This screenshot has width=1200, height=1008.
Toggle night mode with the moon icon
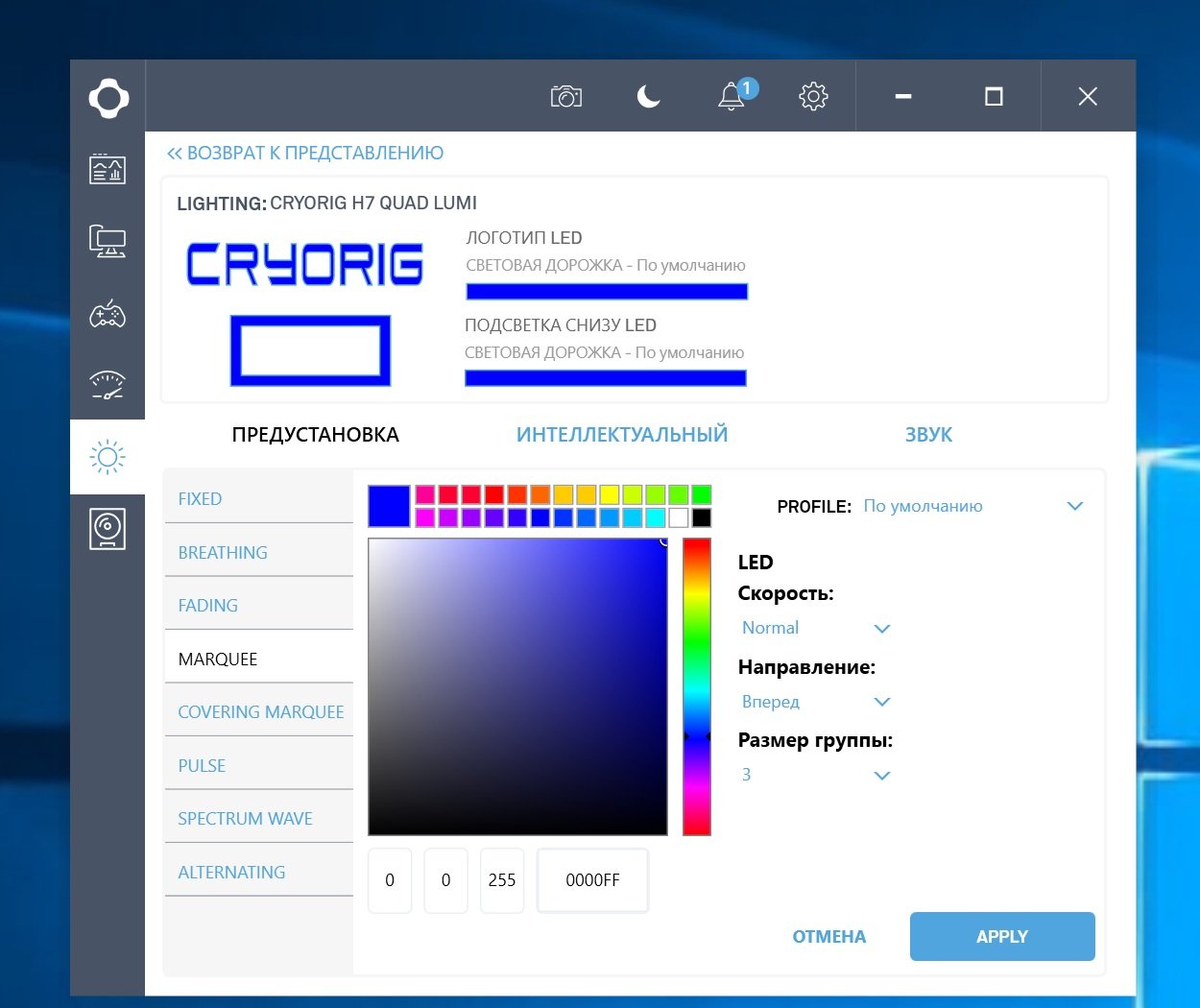click(x=649, y=96)
